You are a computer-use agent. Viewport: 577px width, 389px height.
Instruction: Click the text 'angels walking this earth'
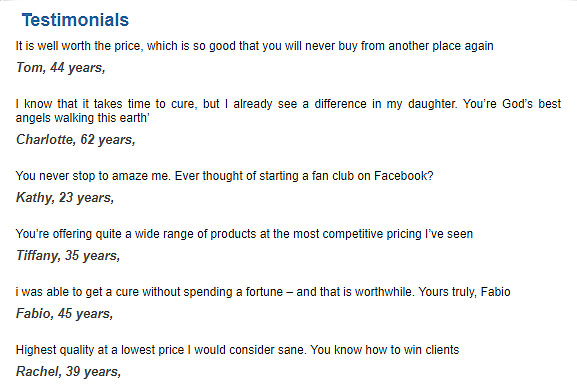[x=82, y=118]
